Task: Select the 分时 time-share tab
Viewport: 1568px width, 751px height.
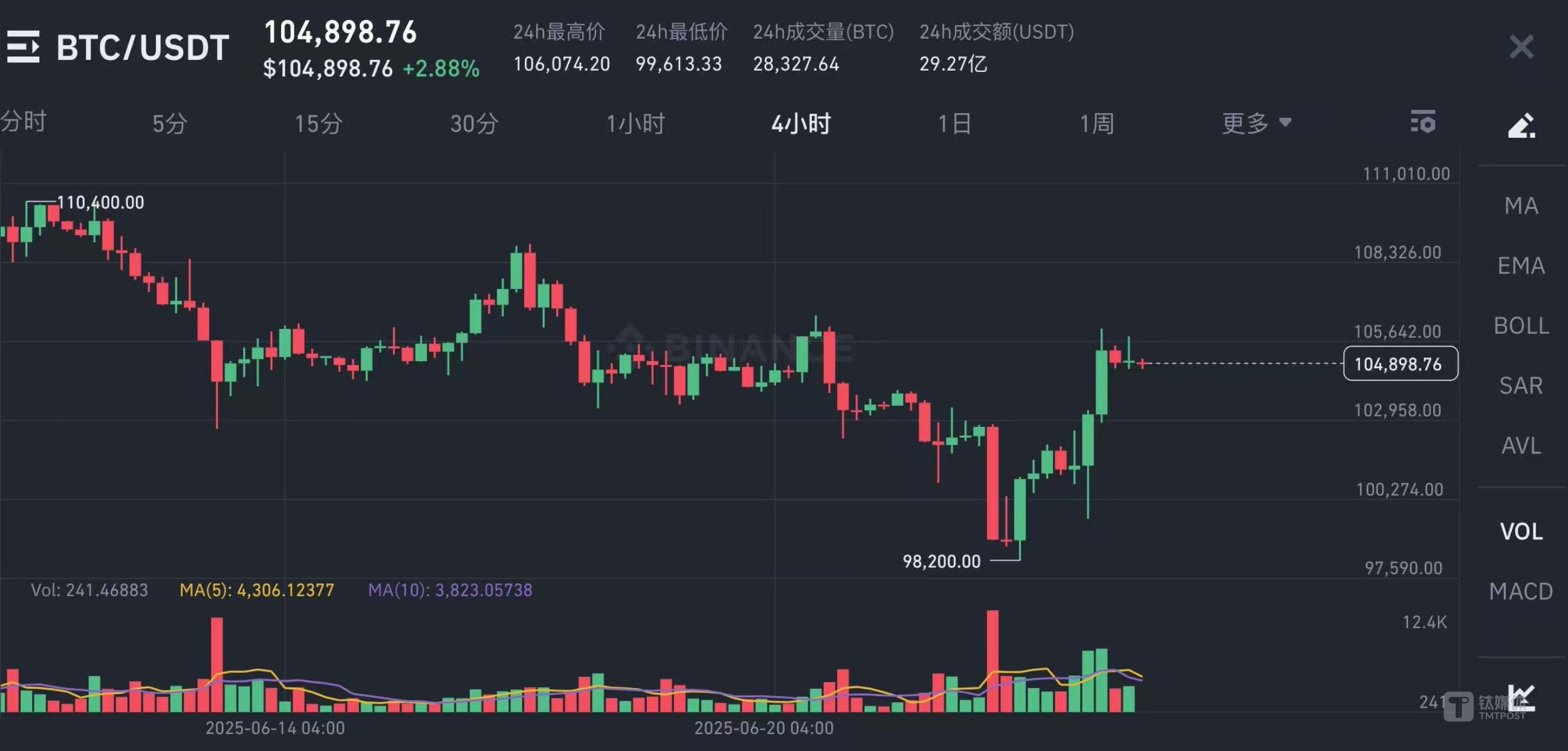Action: 25,122
